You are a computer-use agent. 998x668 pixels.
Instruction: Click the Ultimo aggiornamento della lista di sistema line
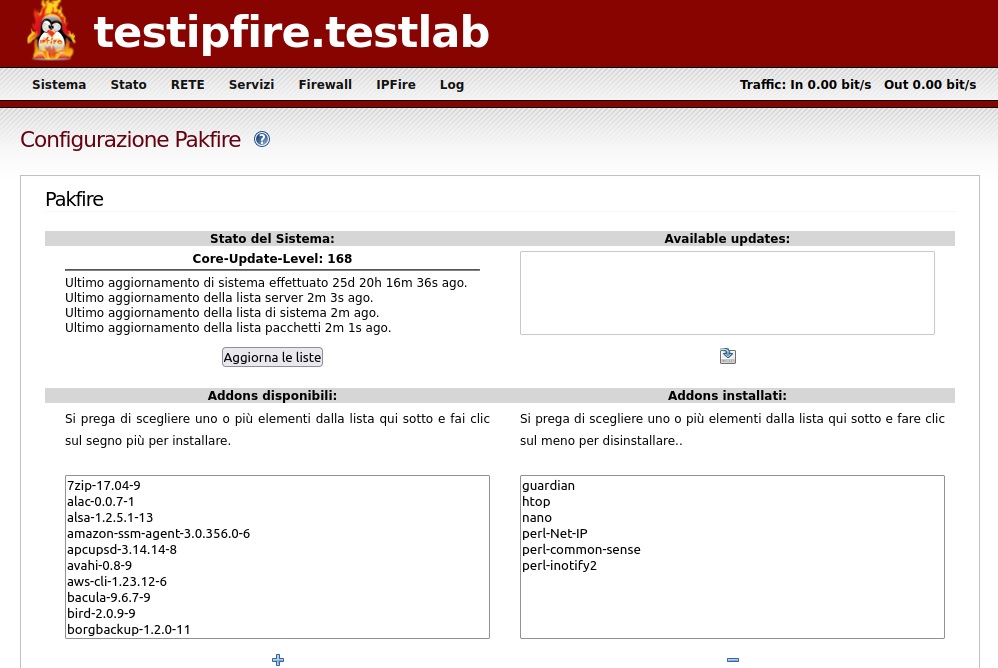222,312
